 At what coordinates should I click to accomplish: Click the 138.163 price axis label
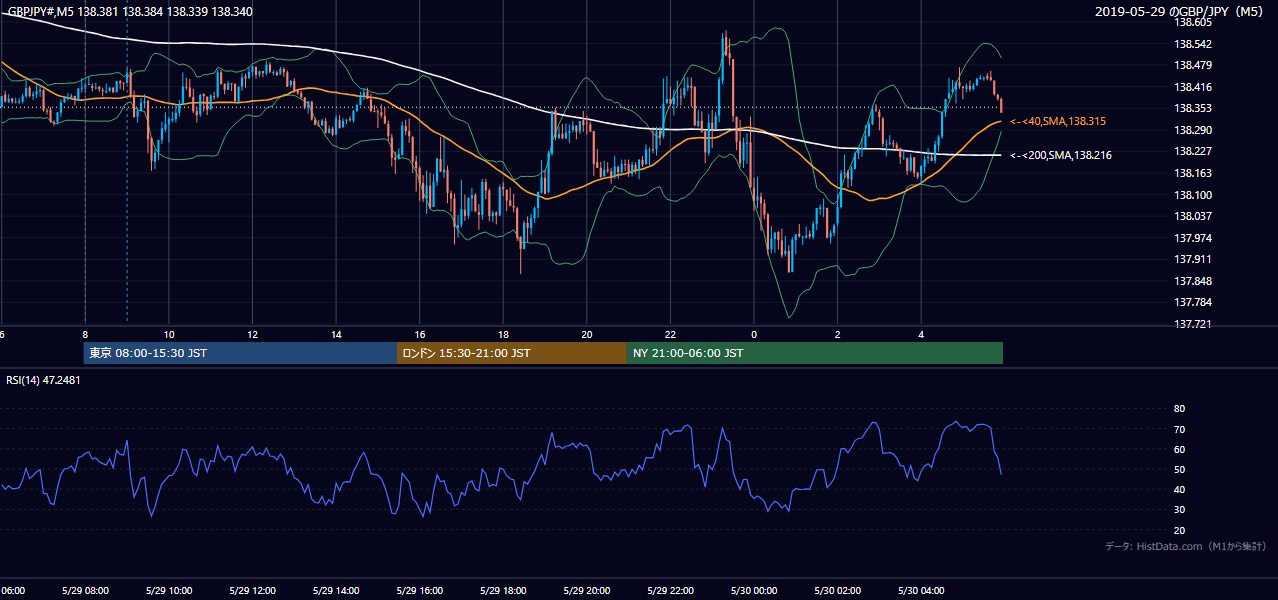point(1192,173)
